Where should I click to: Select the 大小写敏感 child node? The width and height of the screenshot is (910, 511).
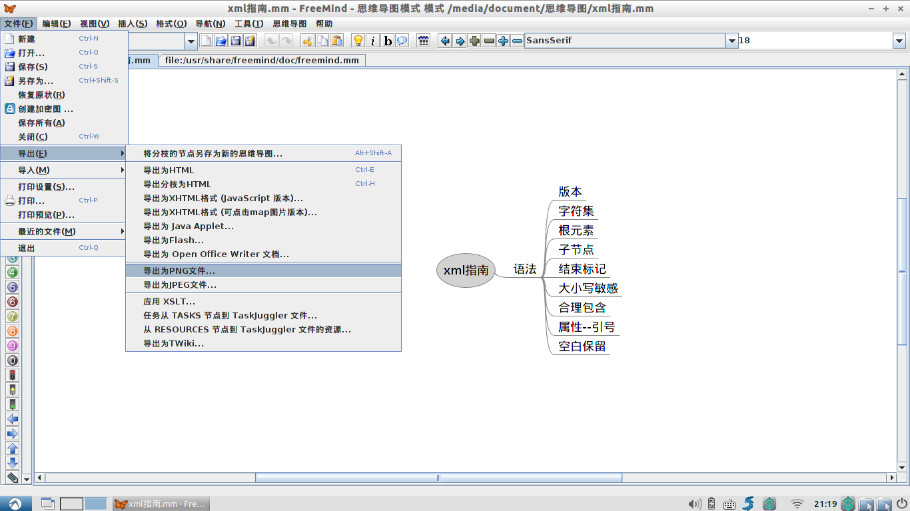(x=588, y=288)
